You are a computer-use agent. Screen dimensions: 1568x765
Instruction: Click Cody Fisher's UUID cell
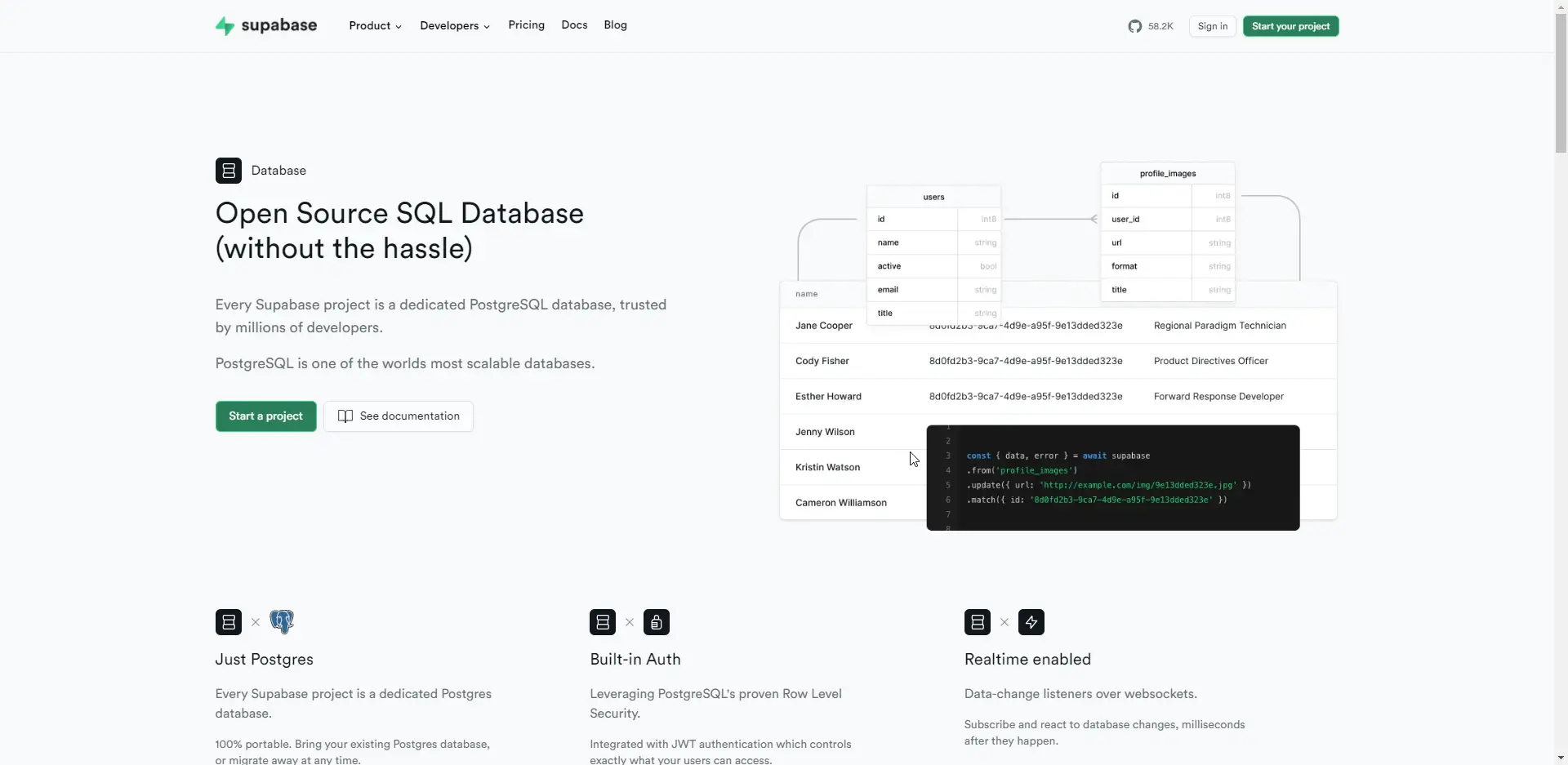tap(1026, 361)
